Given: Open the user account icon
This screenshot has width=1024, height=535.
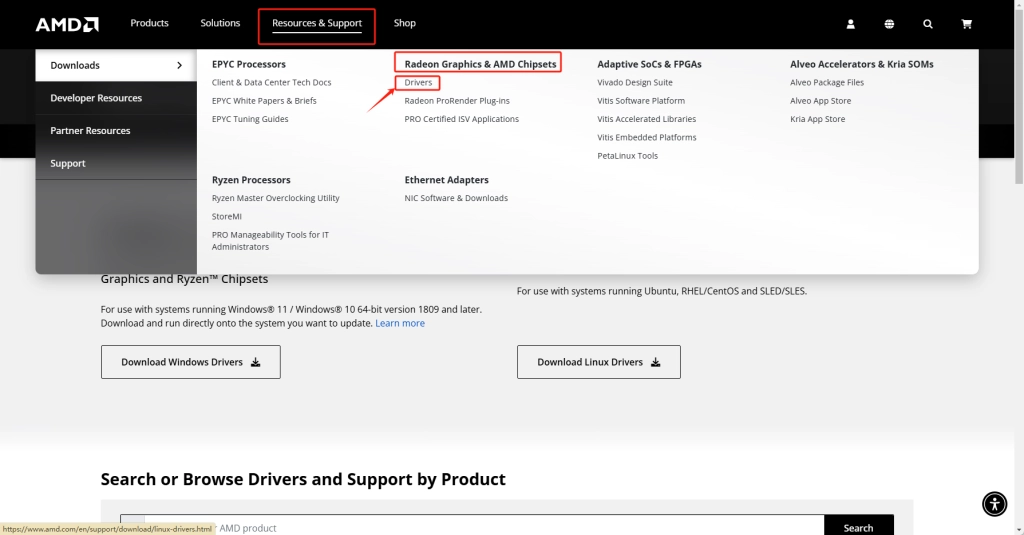Looking at the screenshot, I should (x=850, y=24).
